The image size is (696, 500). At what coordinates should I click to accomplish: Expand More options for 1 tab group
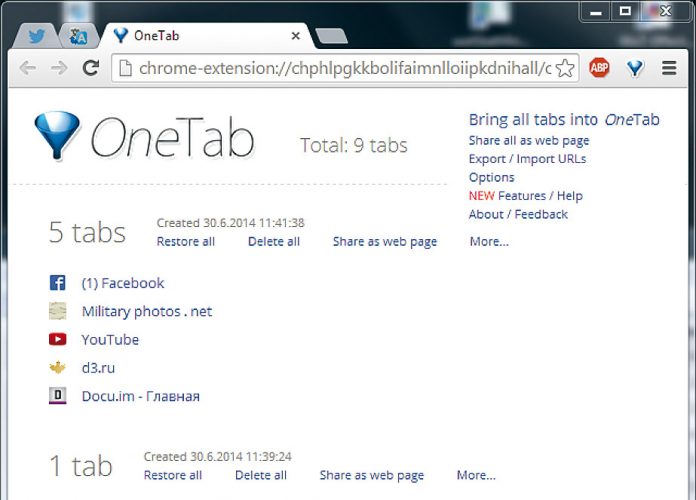click(x=476, y=475)
